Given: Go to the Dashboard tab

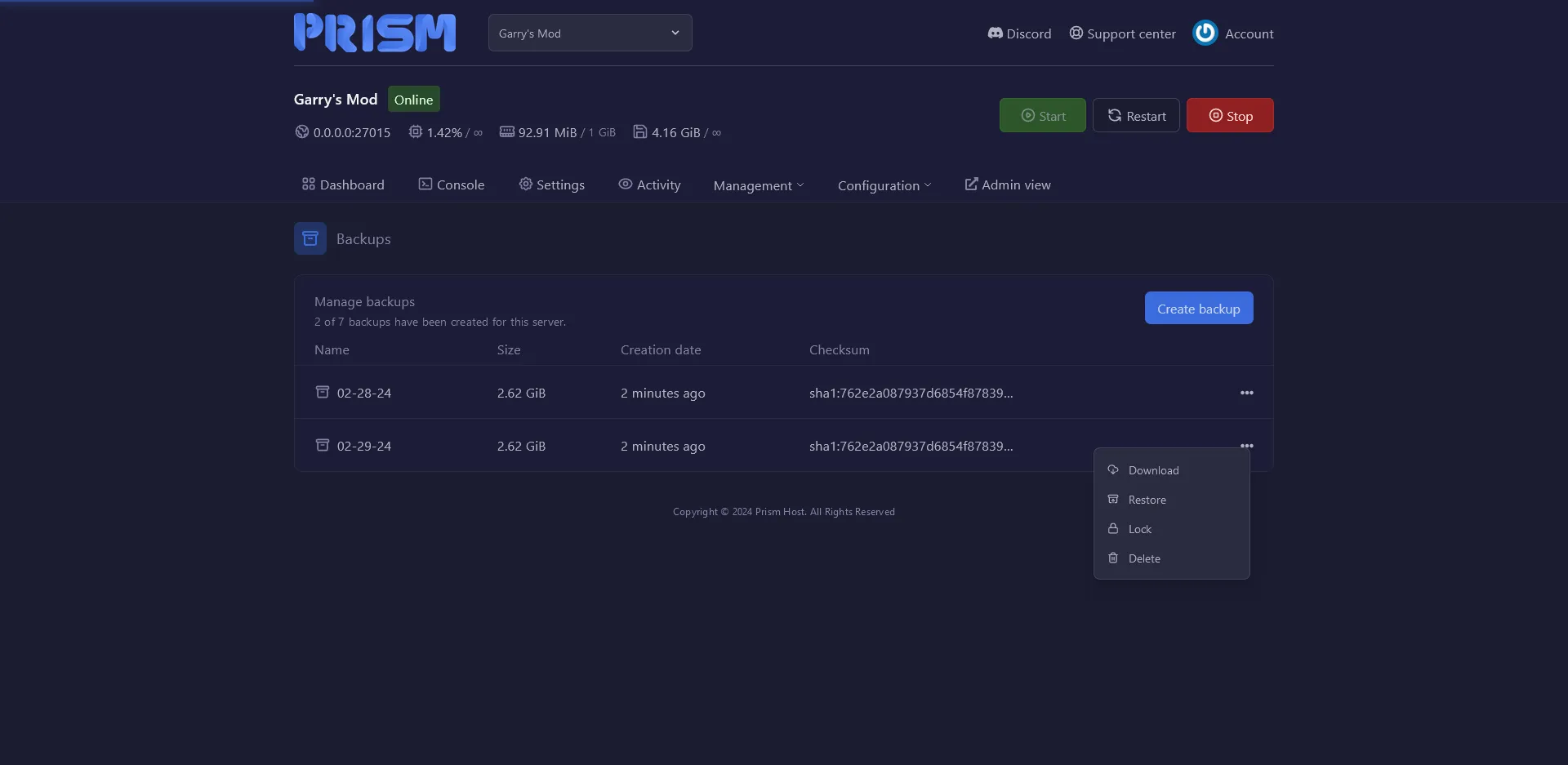Looking at the screenshot, I should pyautogui.click(x=343, y=185).
